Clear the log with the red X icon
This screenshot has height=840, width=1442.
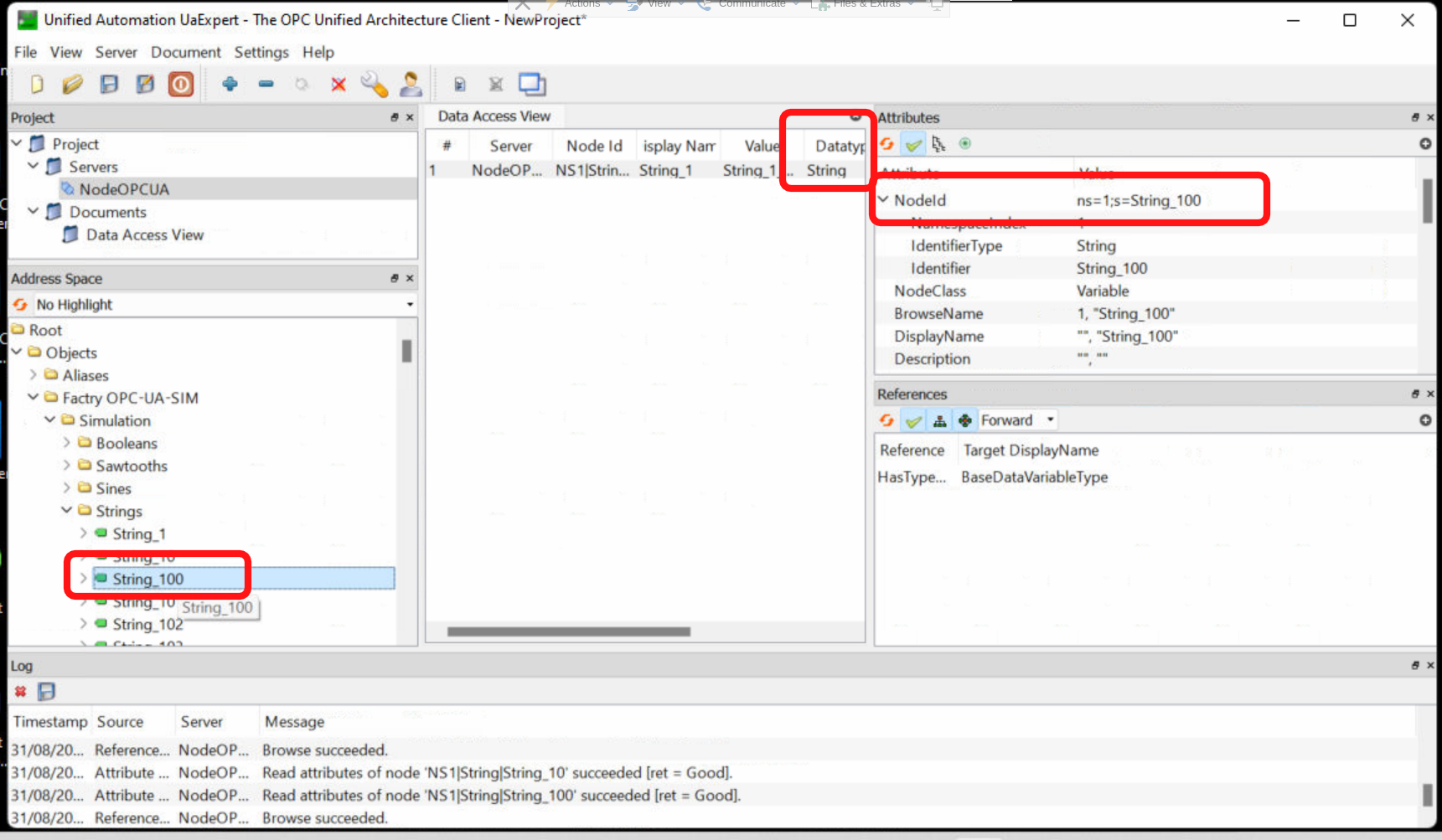(20, 692)
